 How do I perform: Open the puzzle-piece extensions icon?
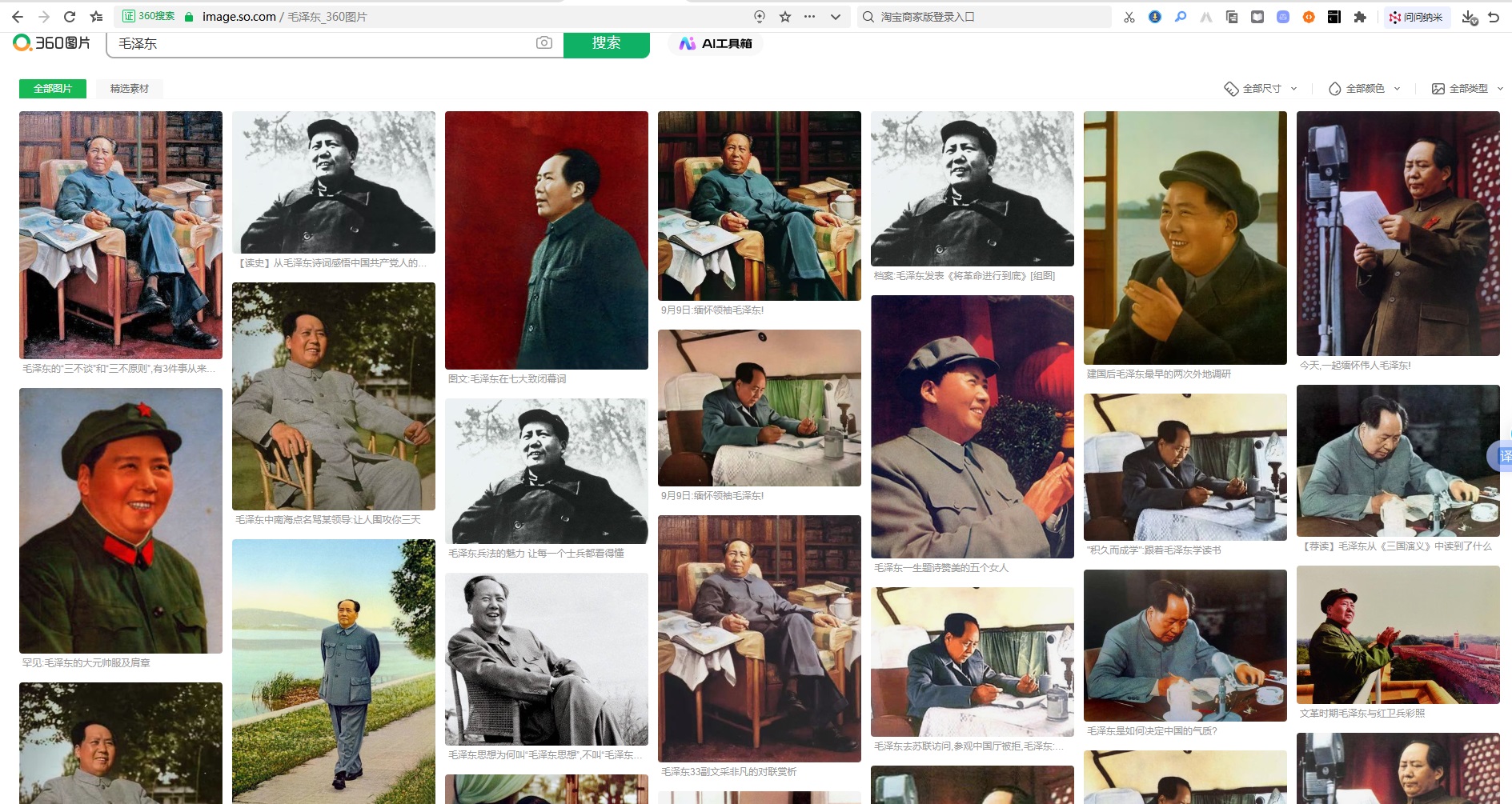(x=1359, y=17)
